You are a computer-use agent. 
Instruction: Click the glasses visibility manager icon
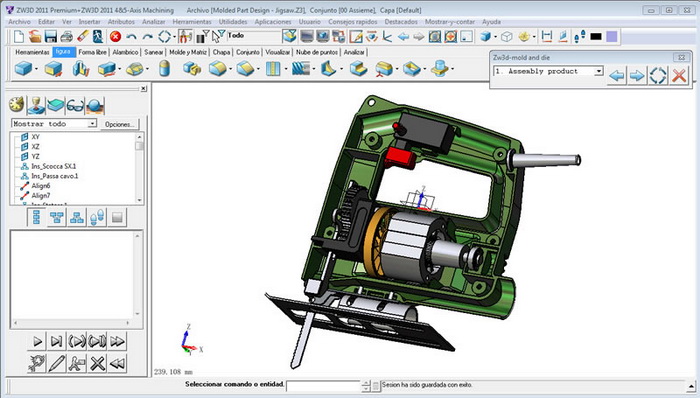(x=75, y=105)
